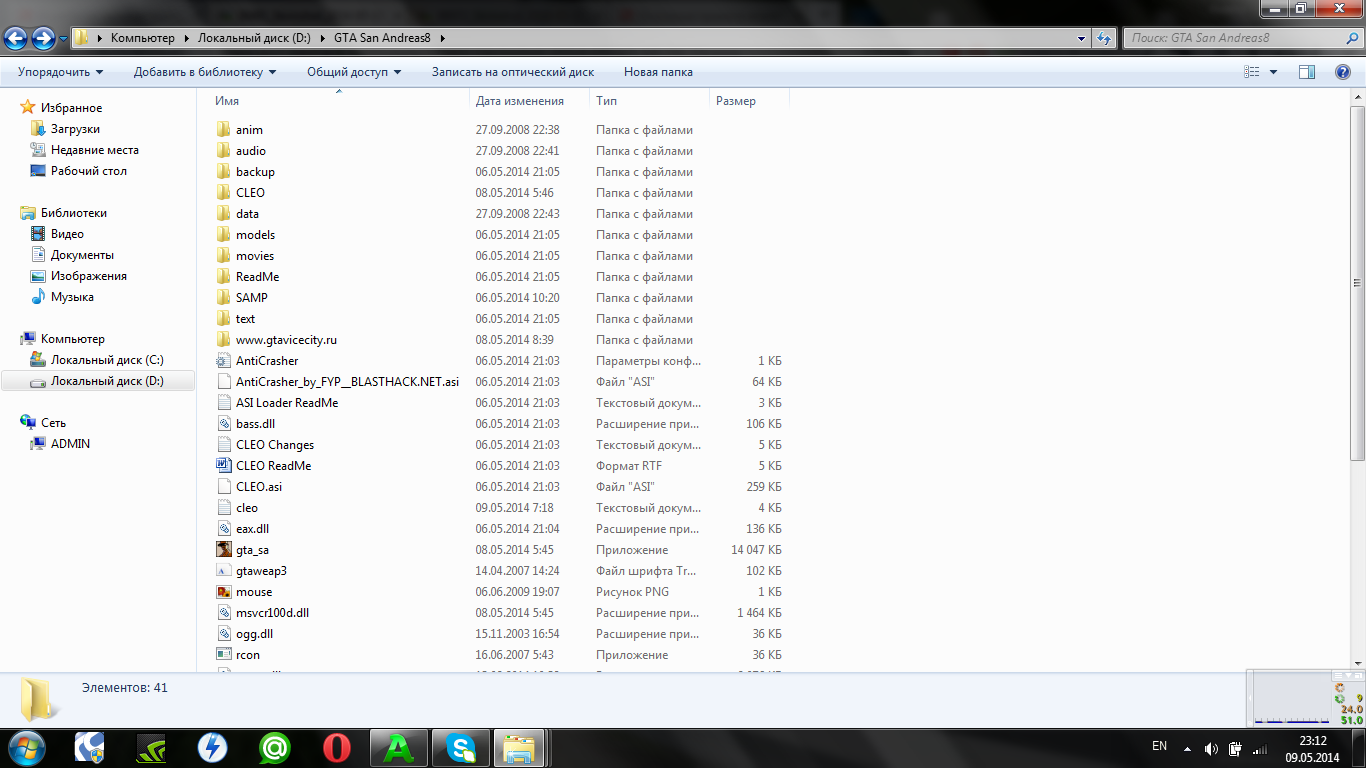1366x768 pixels.
Task: Select 'Библиотеки' in the navigation pane
Action: pos(73,213)
